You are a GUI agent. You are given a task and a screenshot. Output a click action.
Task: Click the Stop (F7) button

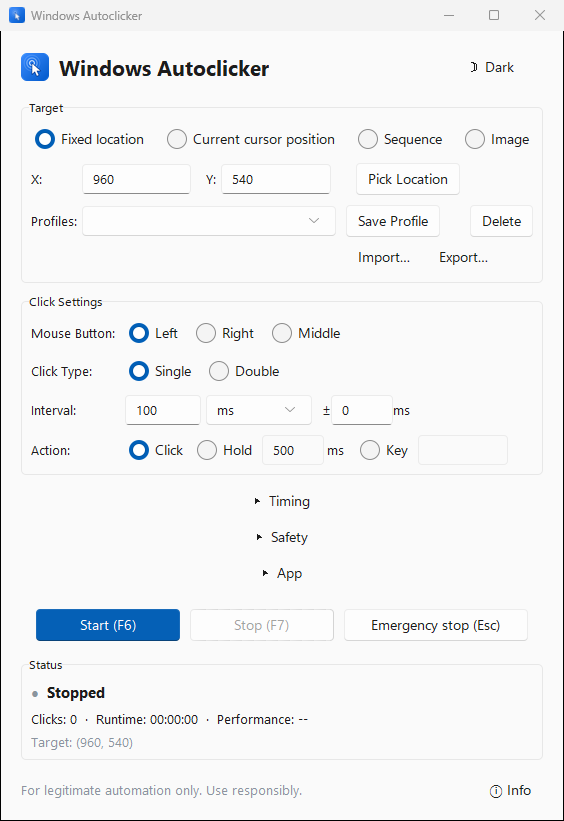[x=262, y=625]
